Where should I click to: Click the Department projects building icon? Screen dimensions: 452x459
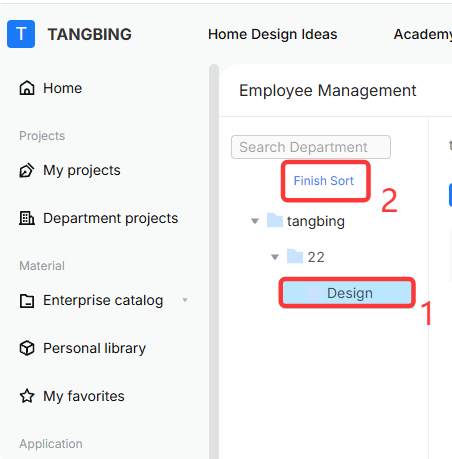click(x=27, y=218)
